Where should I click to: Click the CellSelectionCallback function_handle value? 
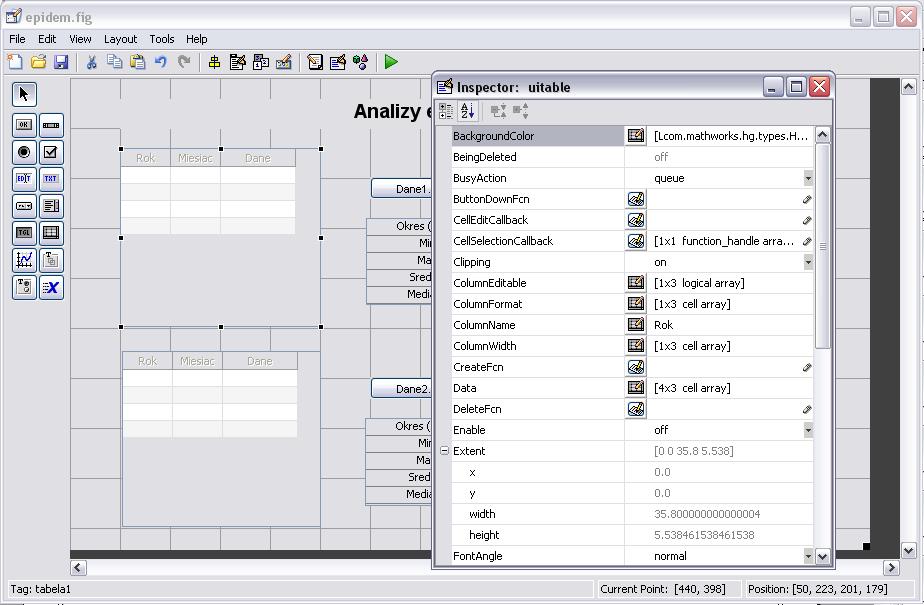pyautogui.click(x=724, y=241)
